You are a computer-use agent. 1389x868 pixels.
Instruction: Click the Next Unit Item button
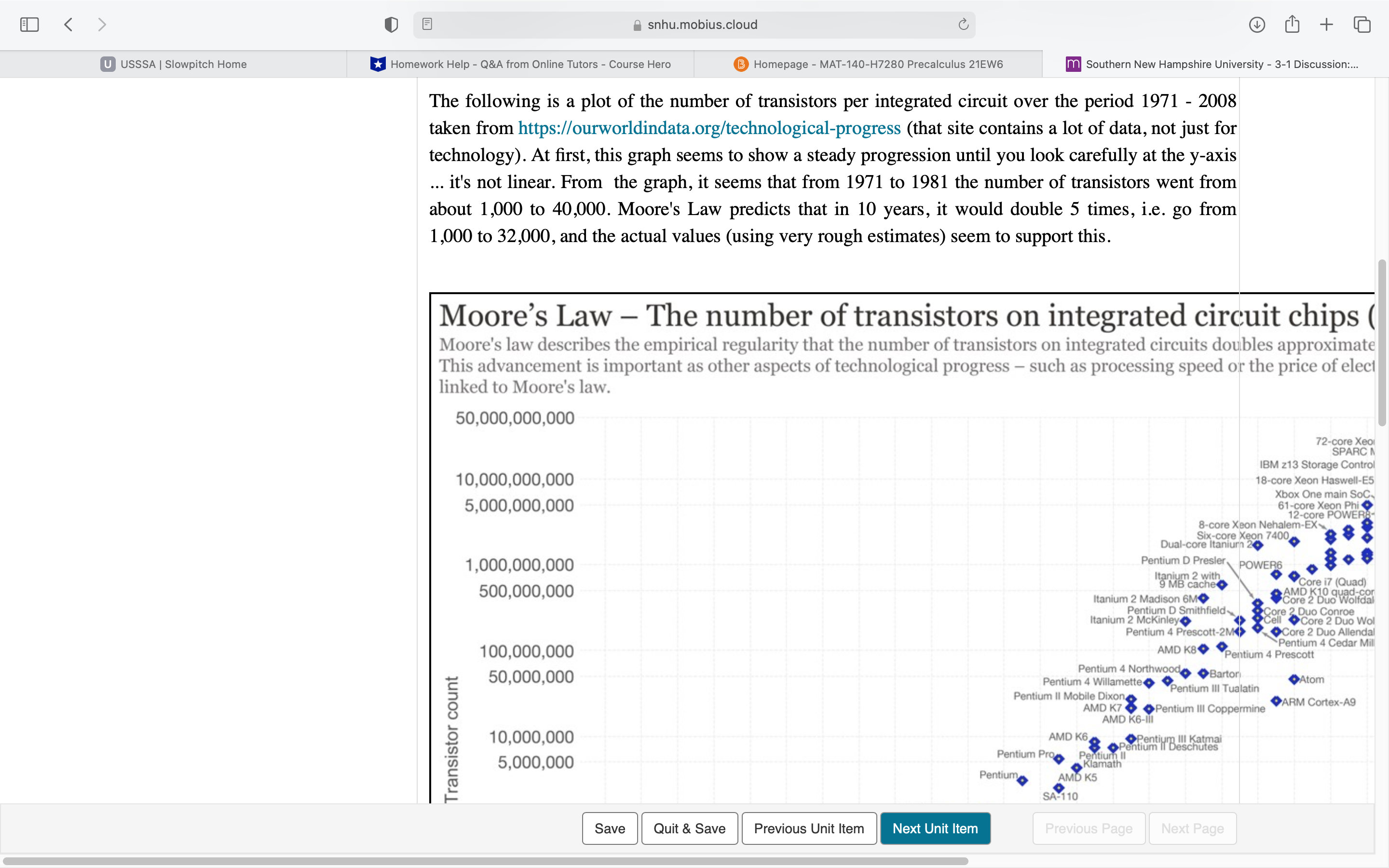(935, 828)
